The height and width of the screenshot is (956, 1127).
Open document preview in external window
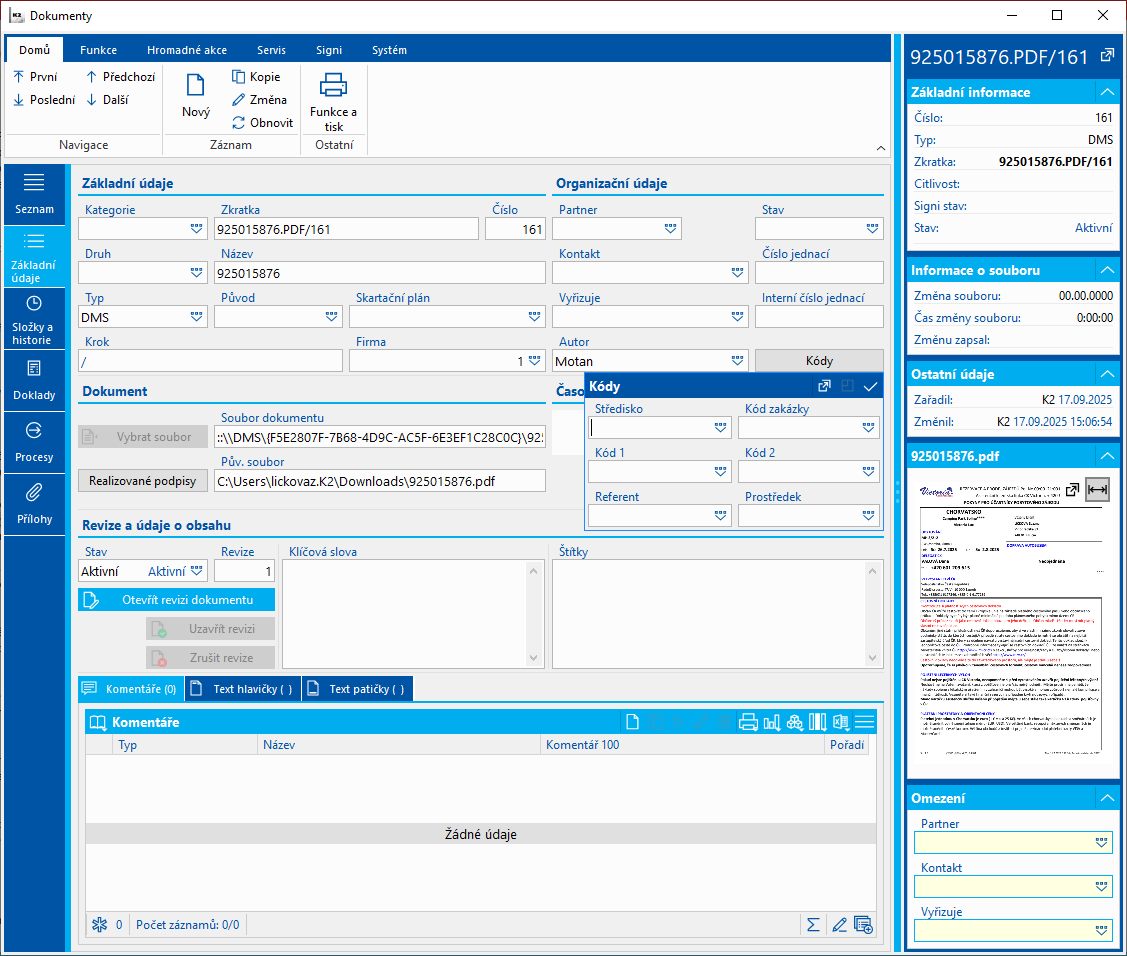coord(1071,490)
